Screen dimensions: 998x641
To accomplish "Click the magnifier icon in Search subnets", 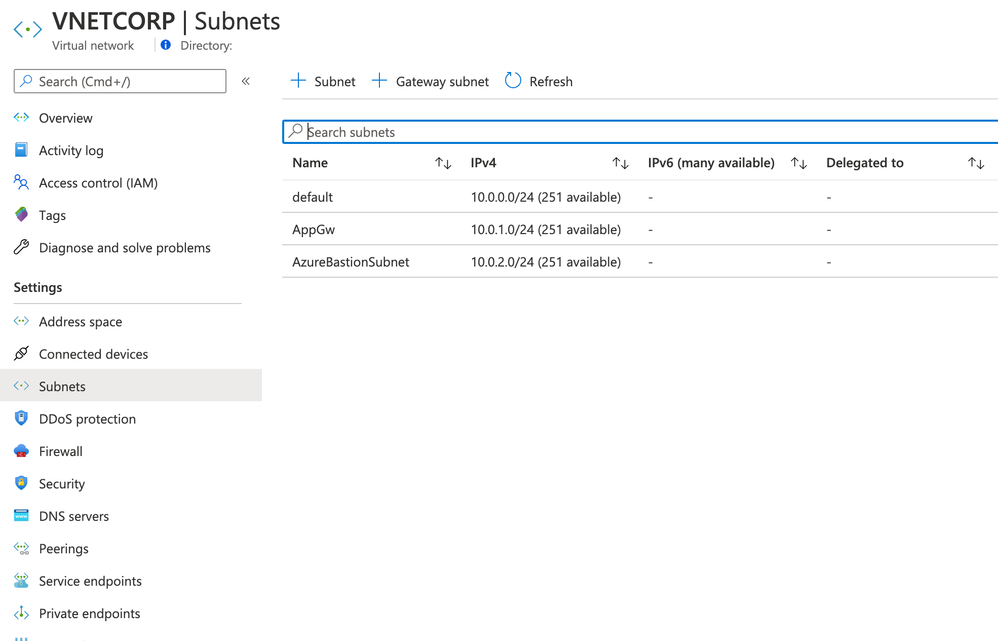I will coord(295,130).
